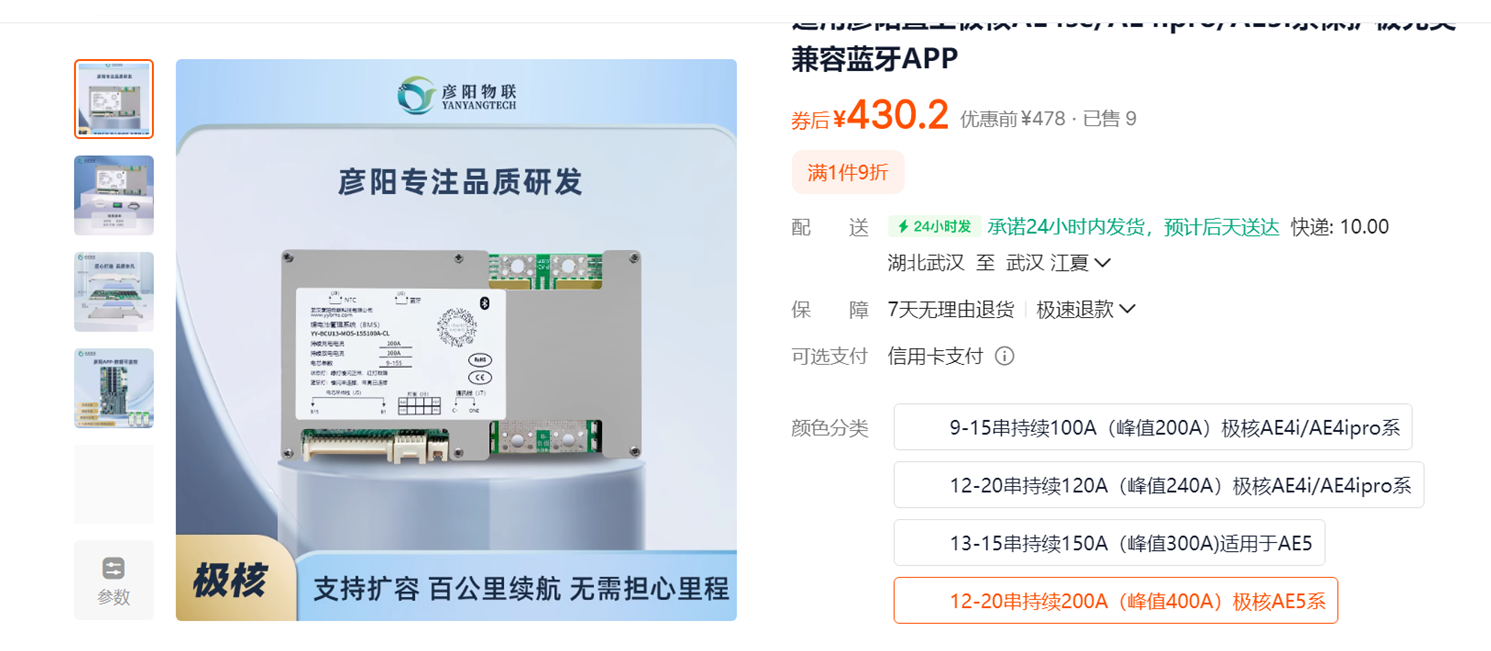Click the main 彦阳专注品质研发 product image

456,340
